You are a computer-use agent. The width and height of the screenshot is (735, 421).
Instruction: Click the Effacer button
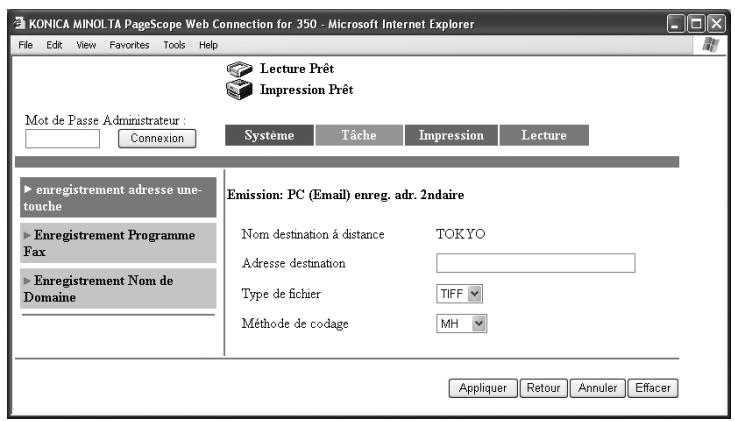click(x=652, y=388)
